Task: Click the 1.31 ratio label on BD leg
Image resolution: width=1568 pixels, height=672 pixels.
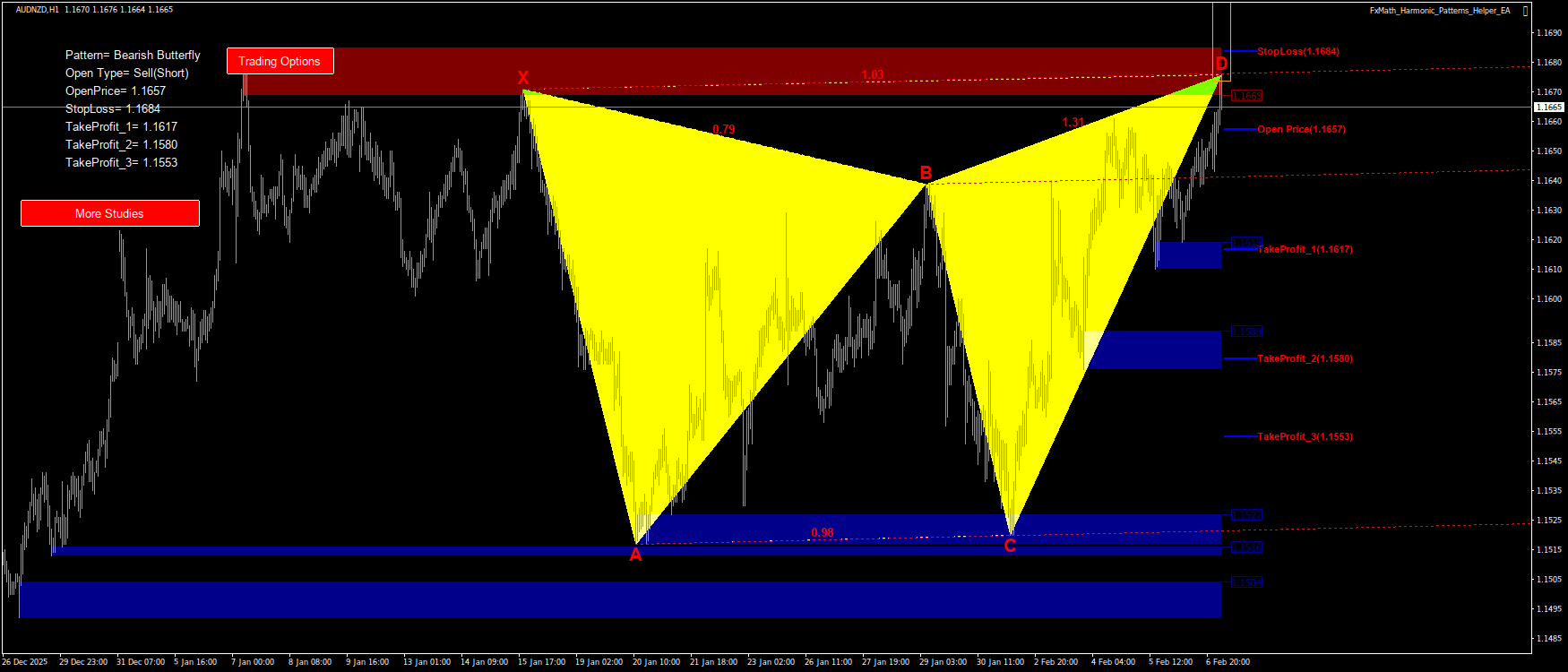Action: (x=1073, y=123)
